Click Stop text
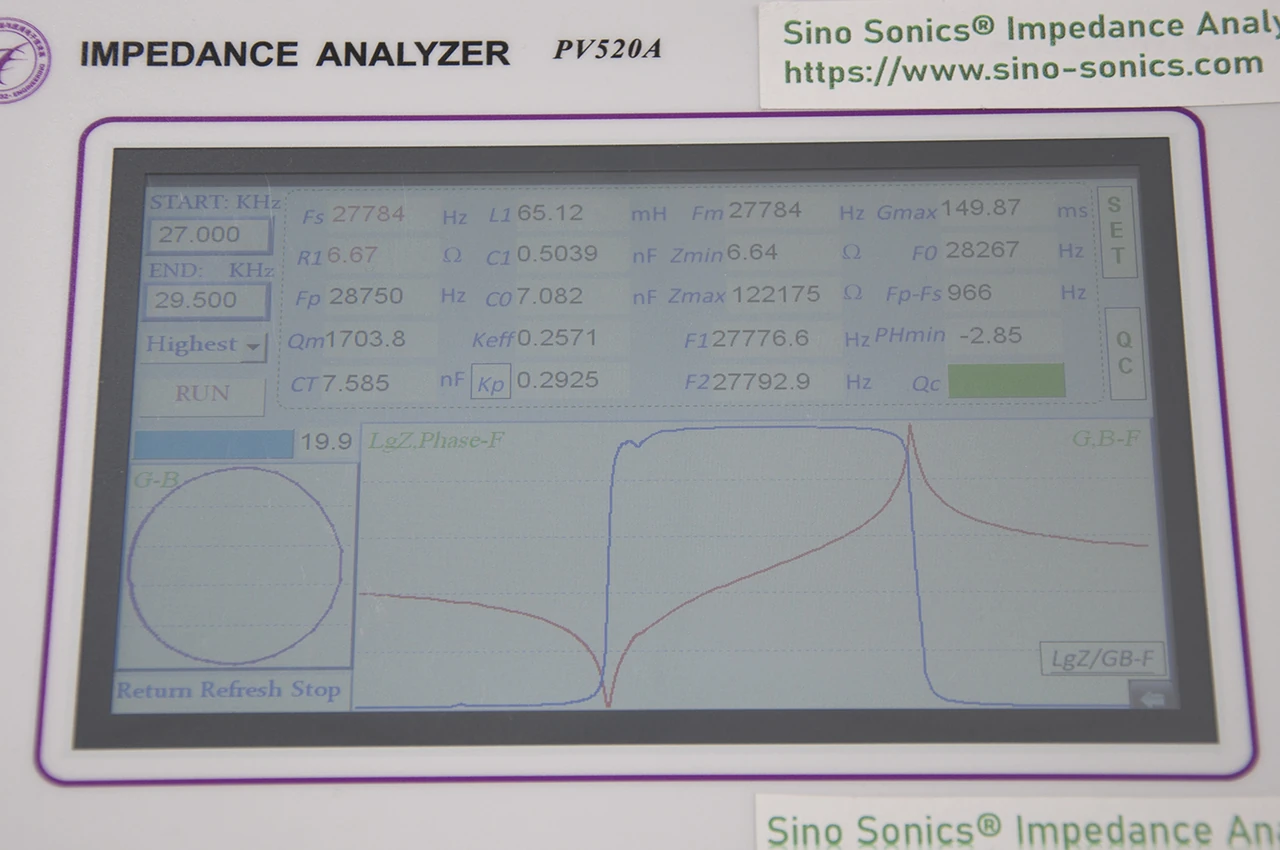This screenshot has width=1280, height=850. click(x=316, y=690)
